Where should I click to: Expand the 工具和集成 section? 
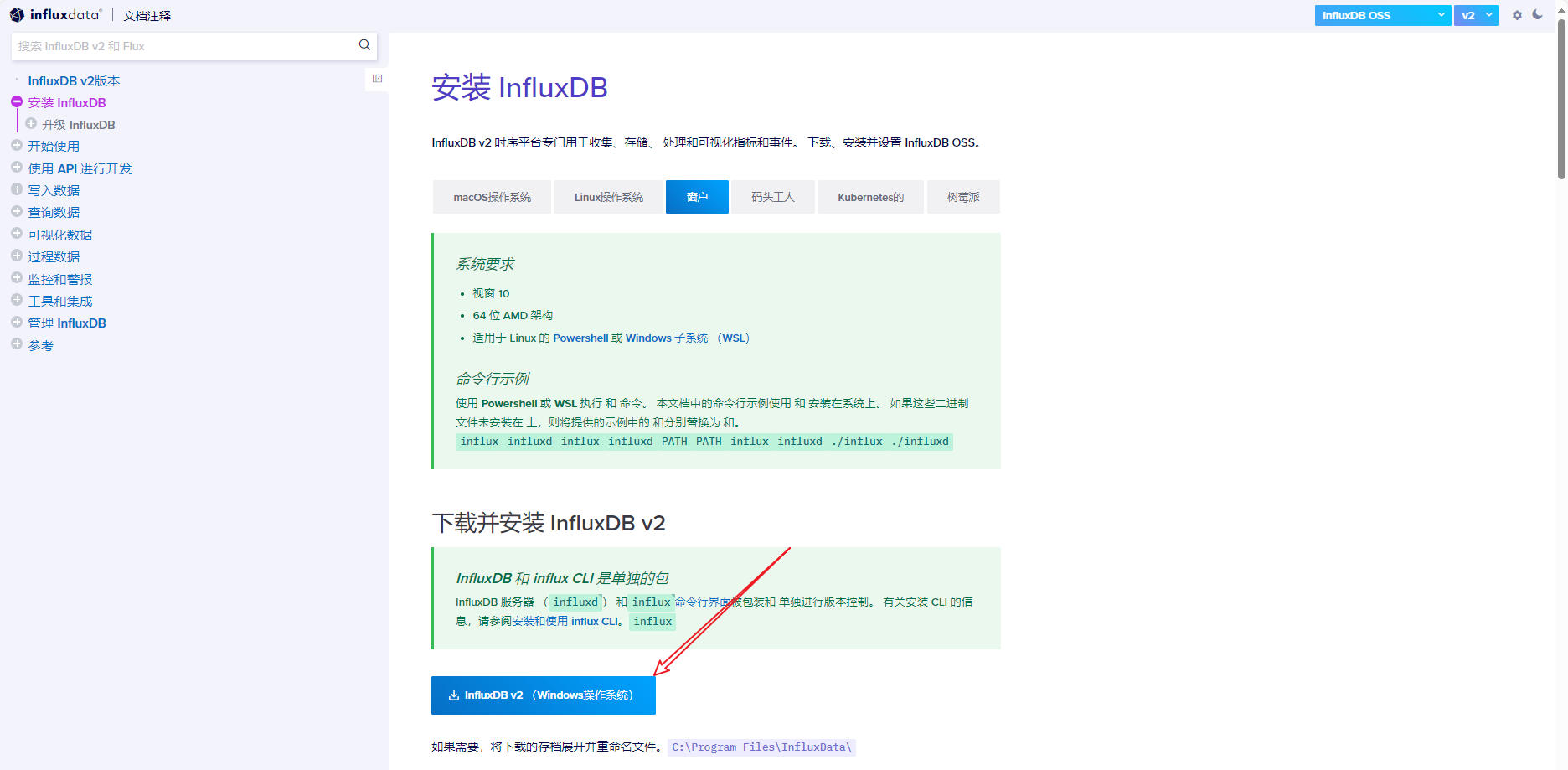pos(17,300)
